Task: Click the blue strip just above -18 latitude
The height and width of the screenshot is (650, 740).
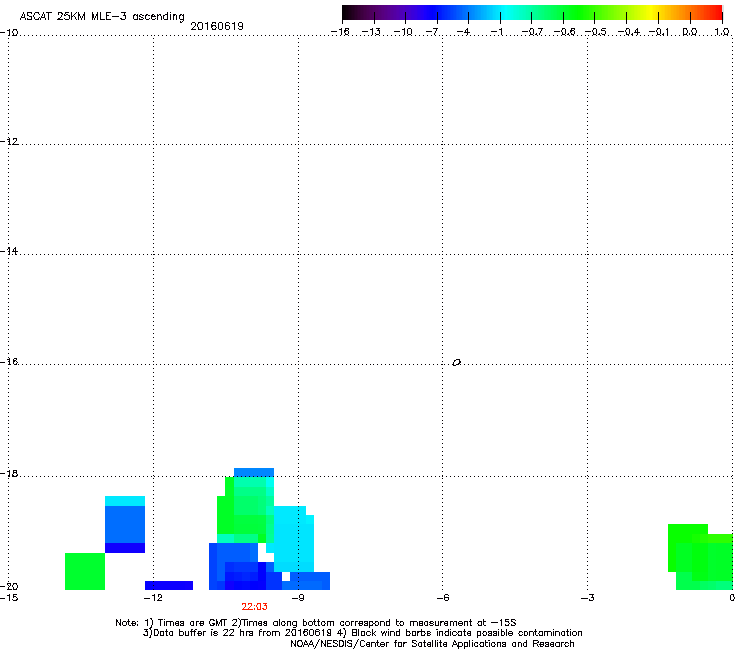Action: (254, 473)
